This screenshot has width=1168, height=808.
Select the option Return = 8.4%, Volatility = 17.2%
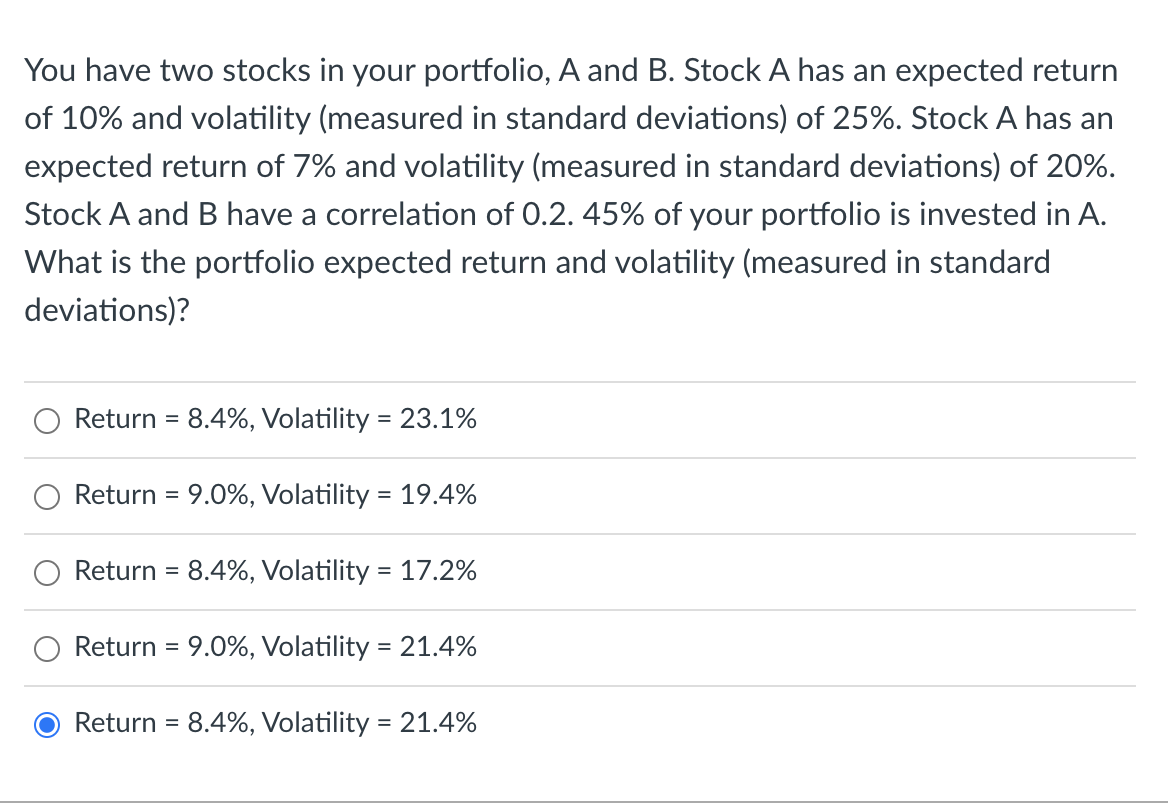tap(275, 571)
